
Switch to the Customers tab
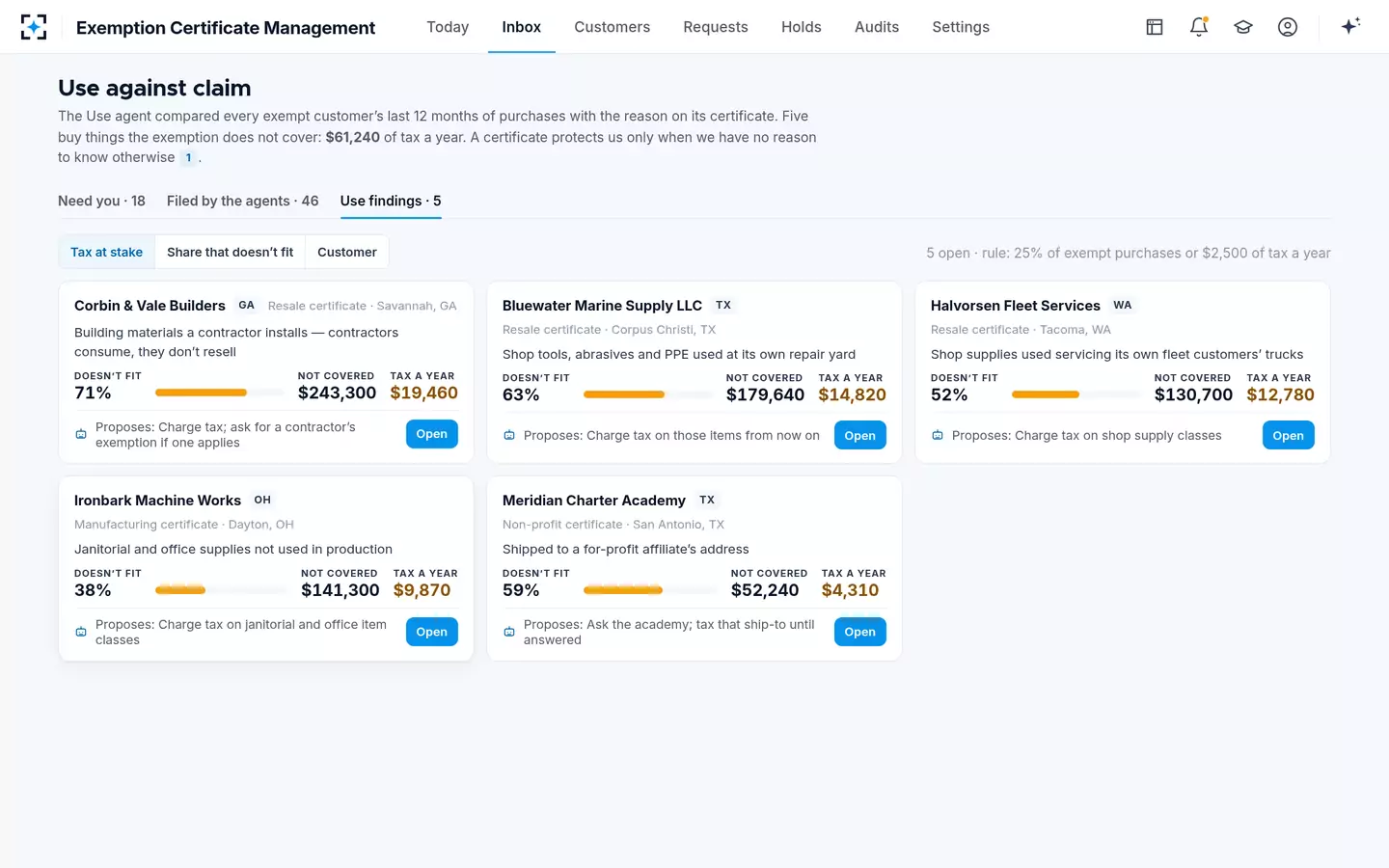point(613,27)
